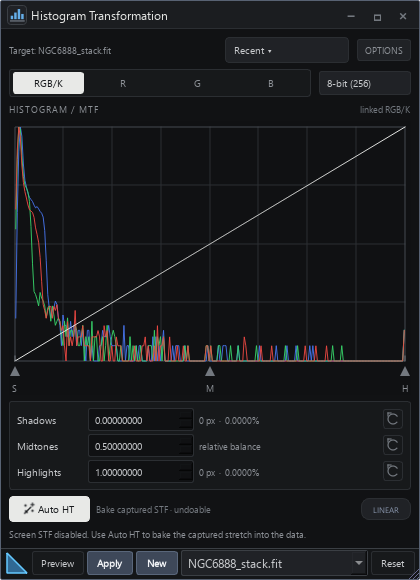420x580 pixels.
Task: Click the shadows S triangle marker
Action: [15, 371]
